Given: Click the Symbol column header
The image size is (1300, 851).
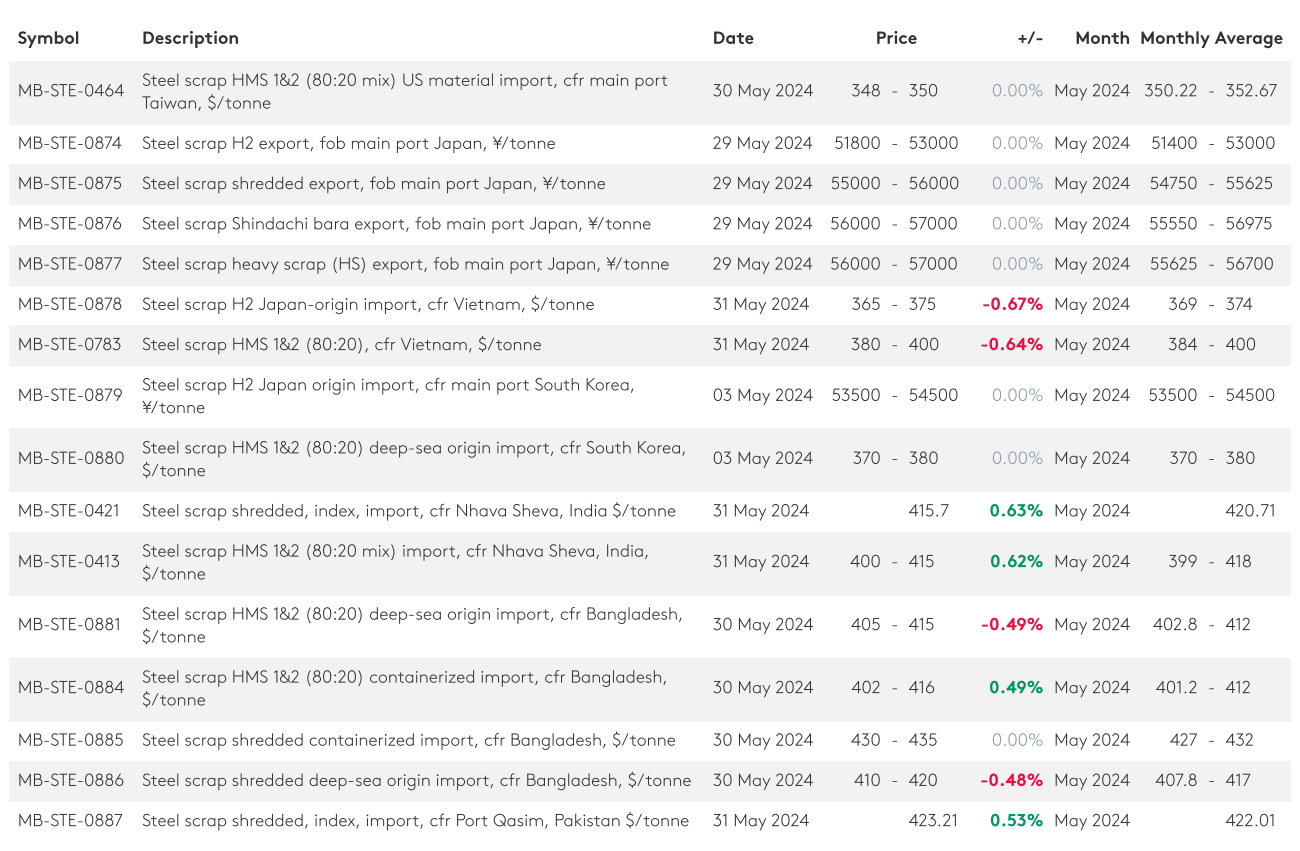Looking at the screenshot, I should (48, 38).
